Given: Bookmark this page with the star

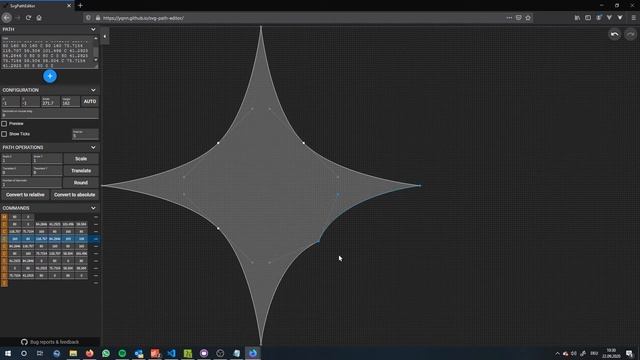Looking at the screenshot, I should (528, 18).
